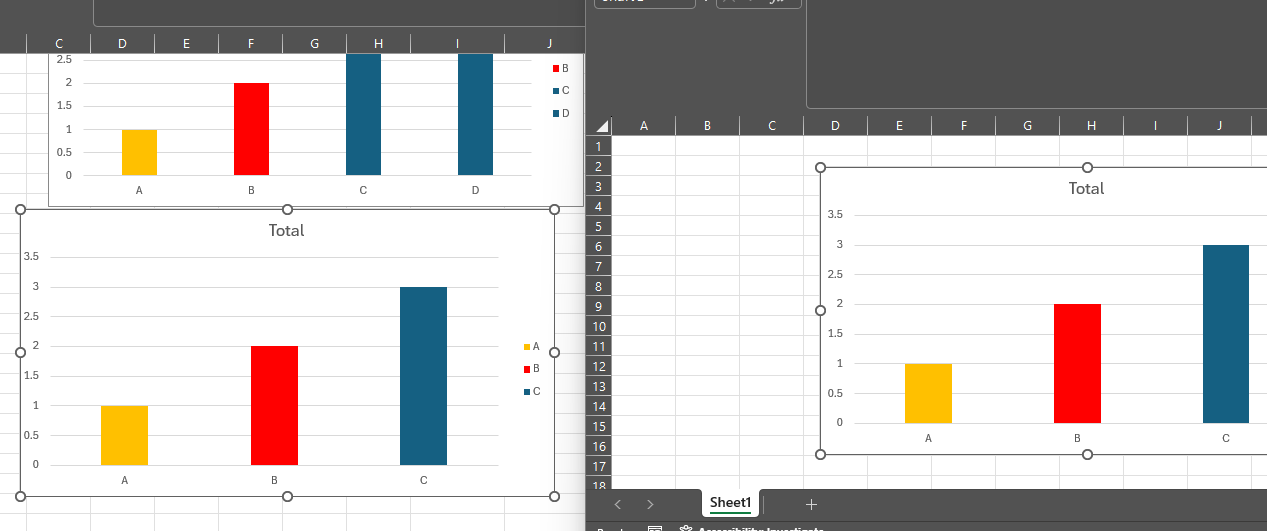1267x531 pixels.
Task: Click the Total chart title in right workbook
Action: pyautogui.click(x=1086, y=188)
